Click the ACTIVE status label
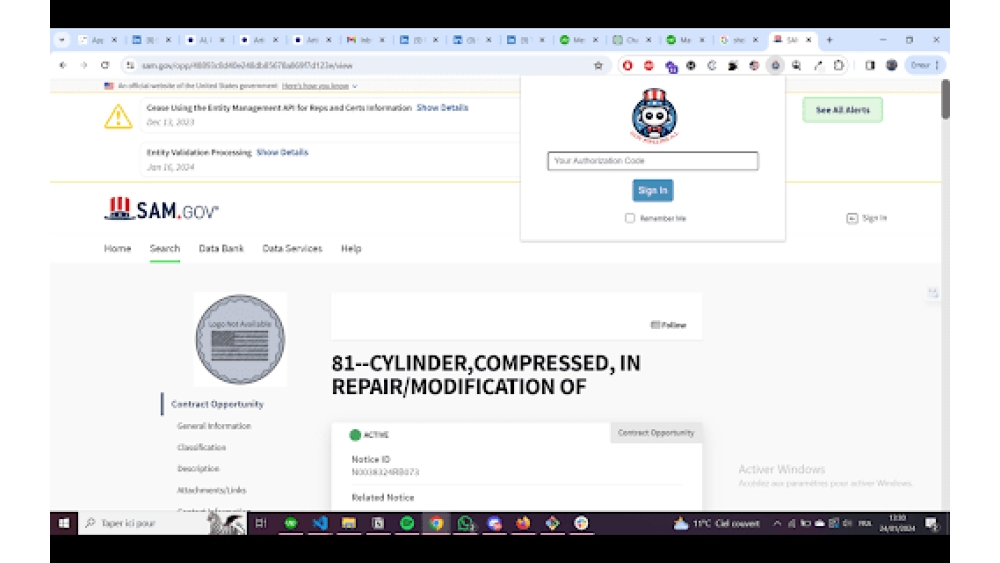The image size is (1000, 563). click(376, 435)
